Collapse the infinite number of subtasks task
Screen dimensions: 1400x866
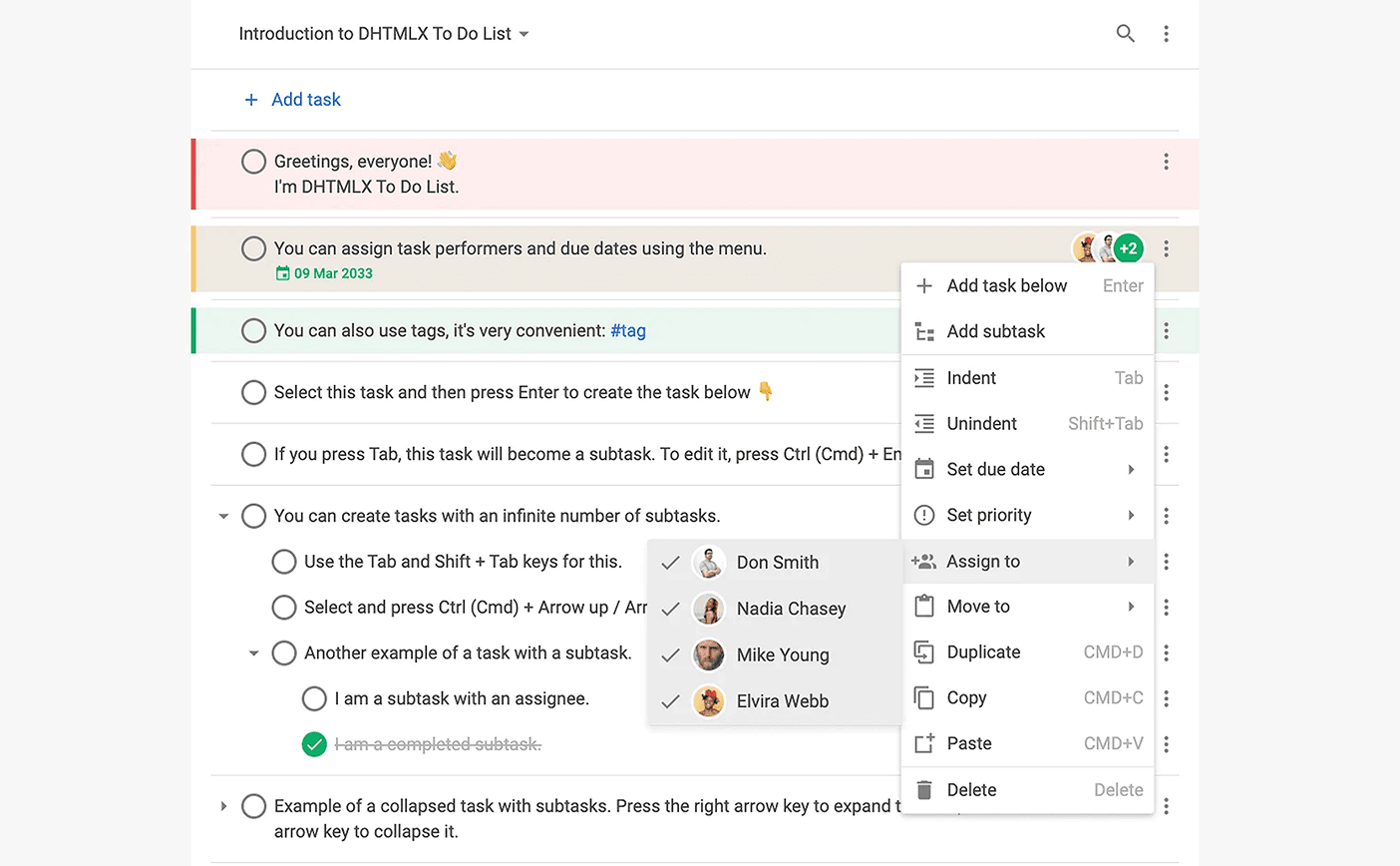point(223,516)
